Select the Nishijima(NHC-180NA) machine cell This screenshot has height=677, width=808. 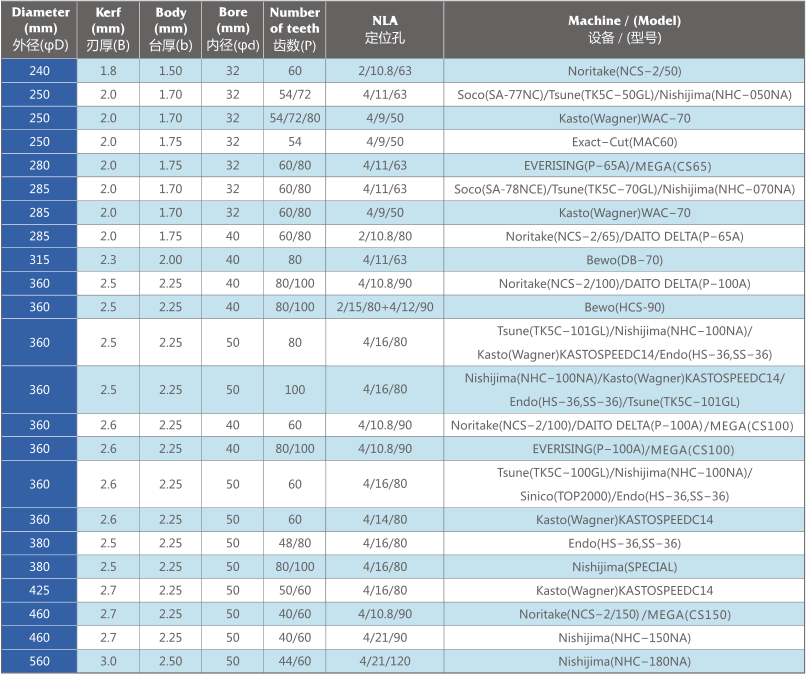[x=624, y=661]
